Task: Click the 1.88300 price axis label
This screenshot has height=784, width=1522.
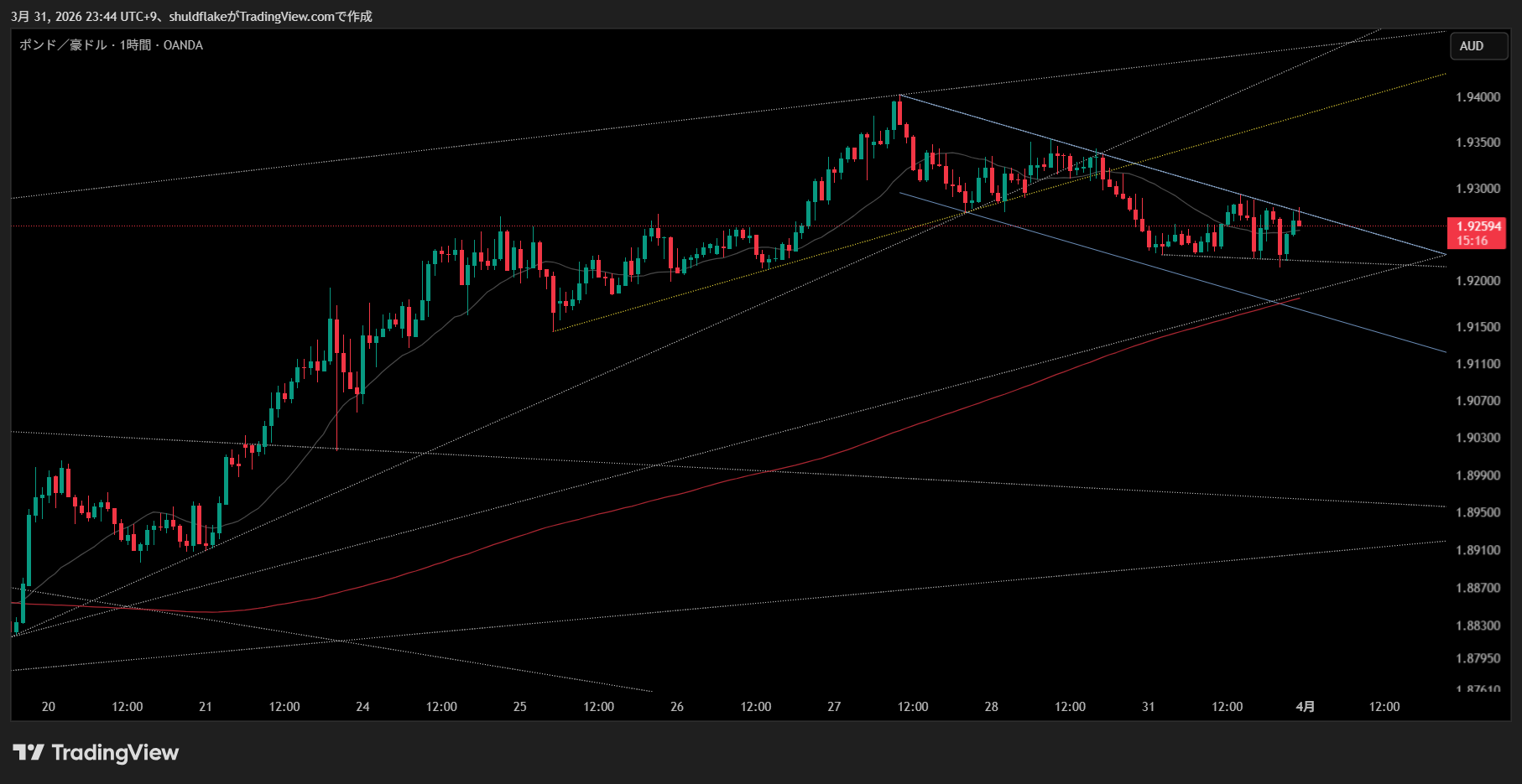Action: pyautogui.click(x=1478, y=626)
